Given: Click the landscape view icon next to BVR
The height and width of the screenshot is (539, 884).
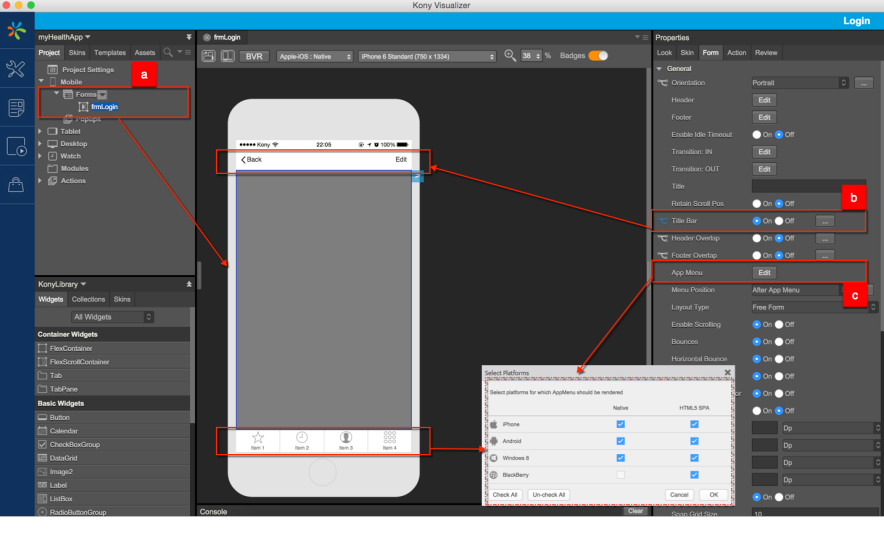Looking at the screenshot, I should pyautogui.click(x=228, y=56).
